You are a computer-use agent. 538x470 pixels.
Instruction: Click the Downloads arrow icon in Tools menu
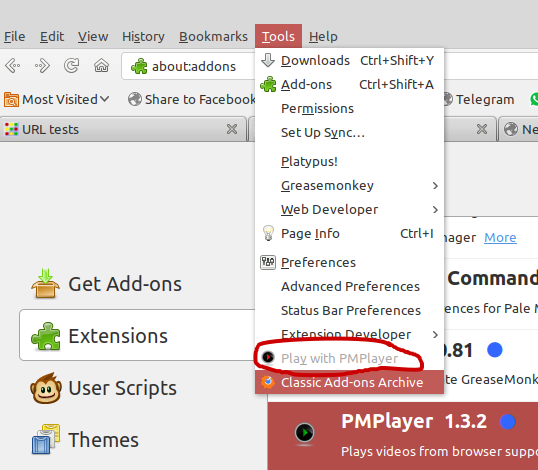pyautogui.click(x=268, y=60)
